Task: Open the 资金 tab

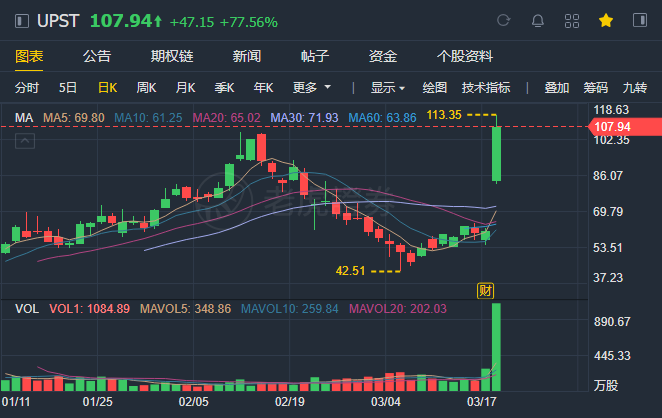Action: pos(383,56)
